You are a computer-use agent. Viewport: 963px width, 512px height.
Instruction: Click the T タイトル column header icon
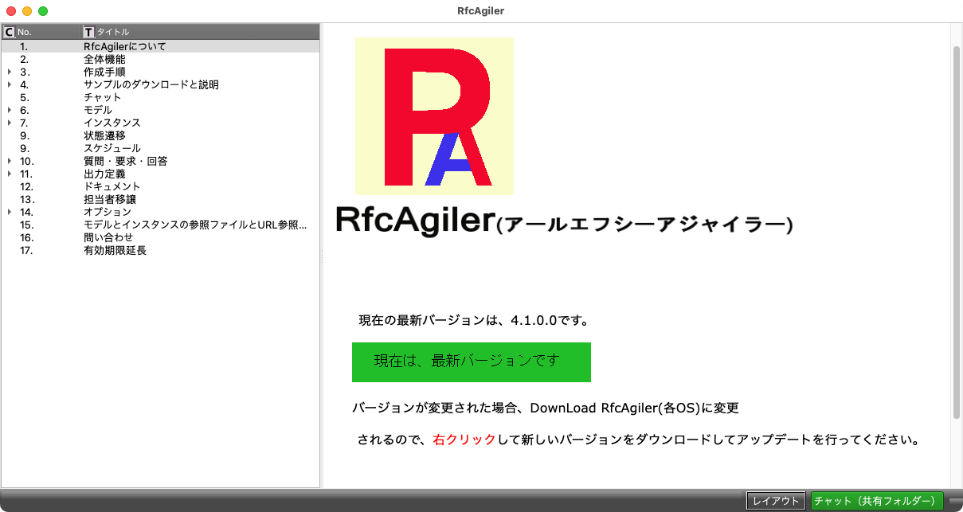coord(89,31)
